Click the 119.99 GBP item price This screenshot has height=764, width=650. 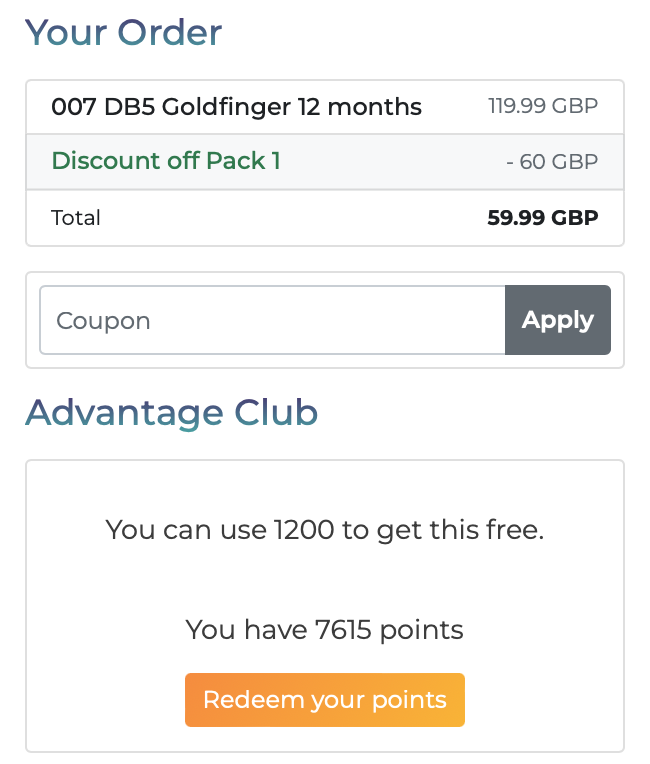click(543, 106)
